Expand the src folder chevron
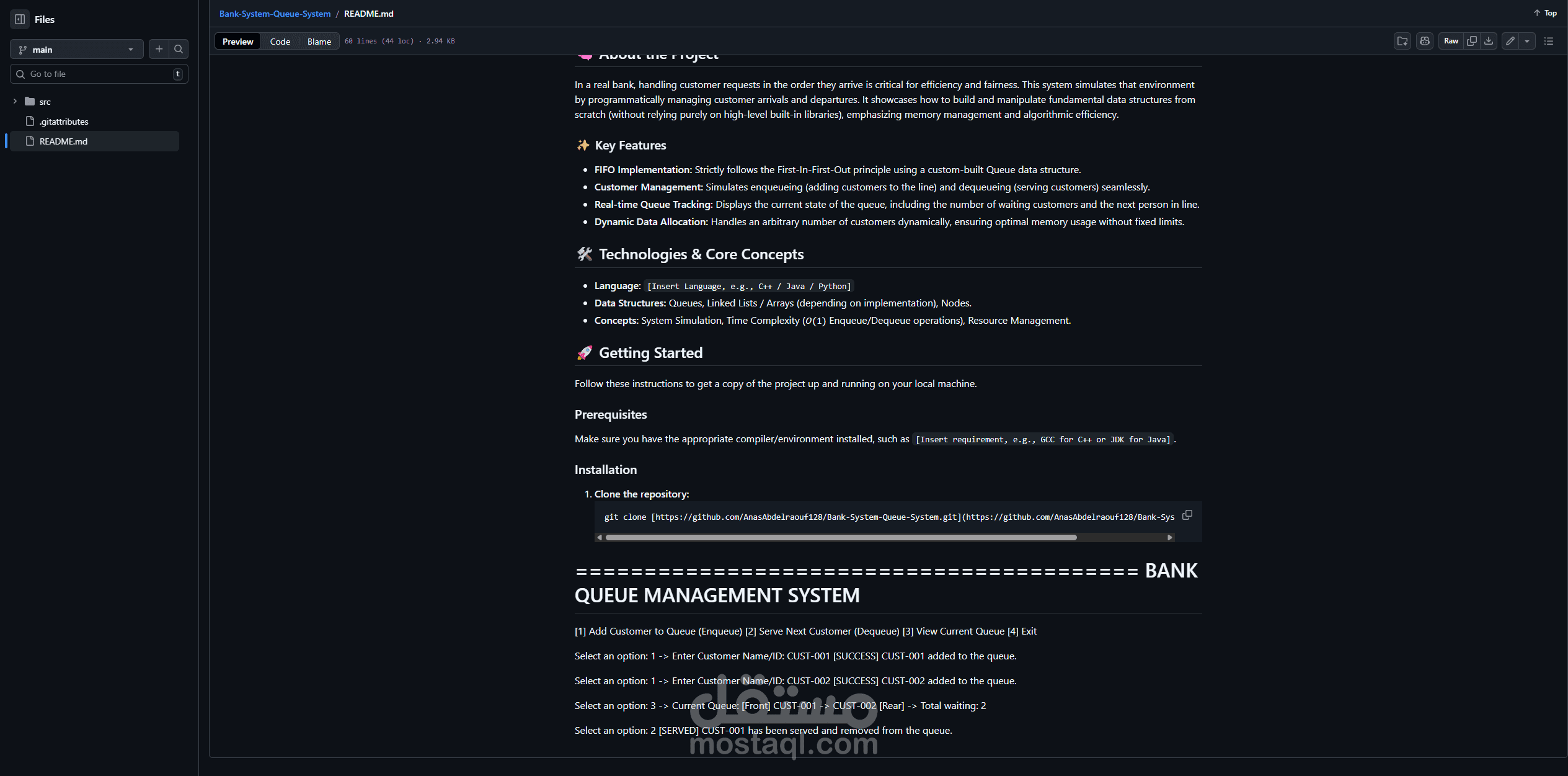 click(15, 102)
